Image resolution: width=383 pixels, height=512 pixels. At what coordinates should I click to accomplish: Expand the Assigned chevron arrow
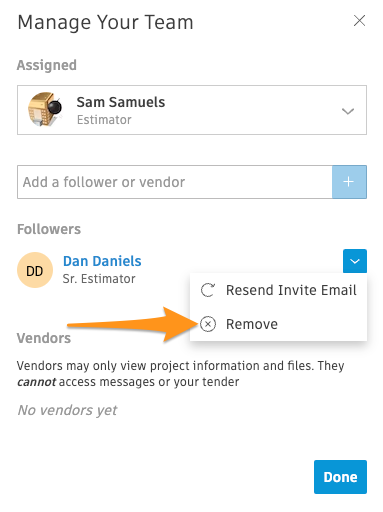348,111
